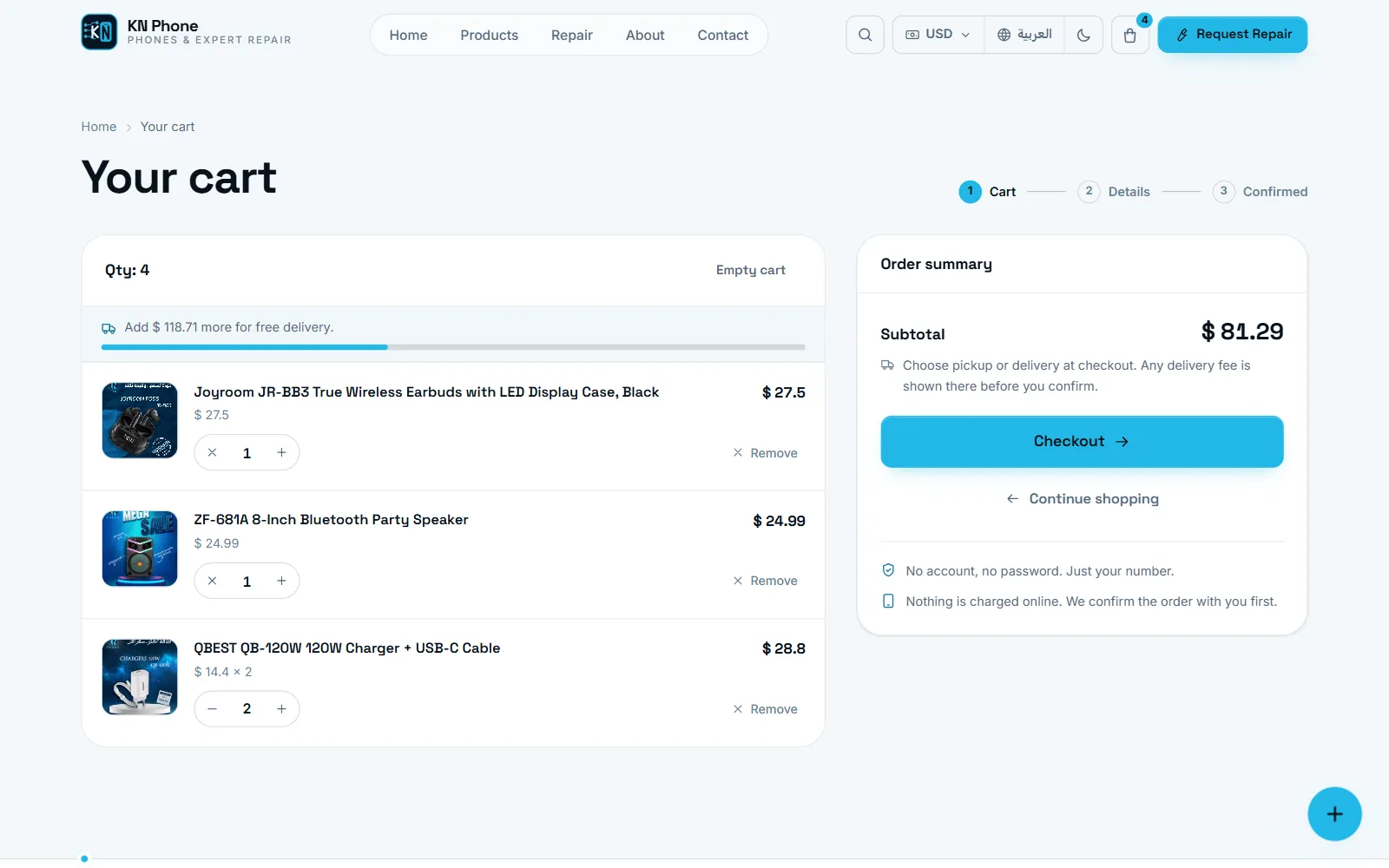1389x868 pixels.
Task: Decrease quantity of ZF-681A speaker
Action: coord(213,581)
